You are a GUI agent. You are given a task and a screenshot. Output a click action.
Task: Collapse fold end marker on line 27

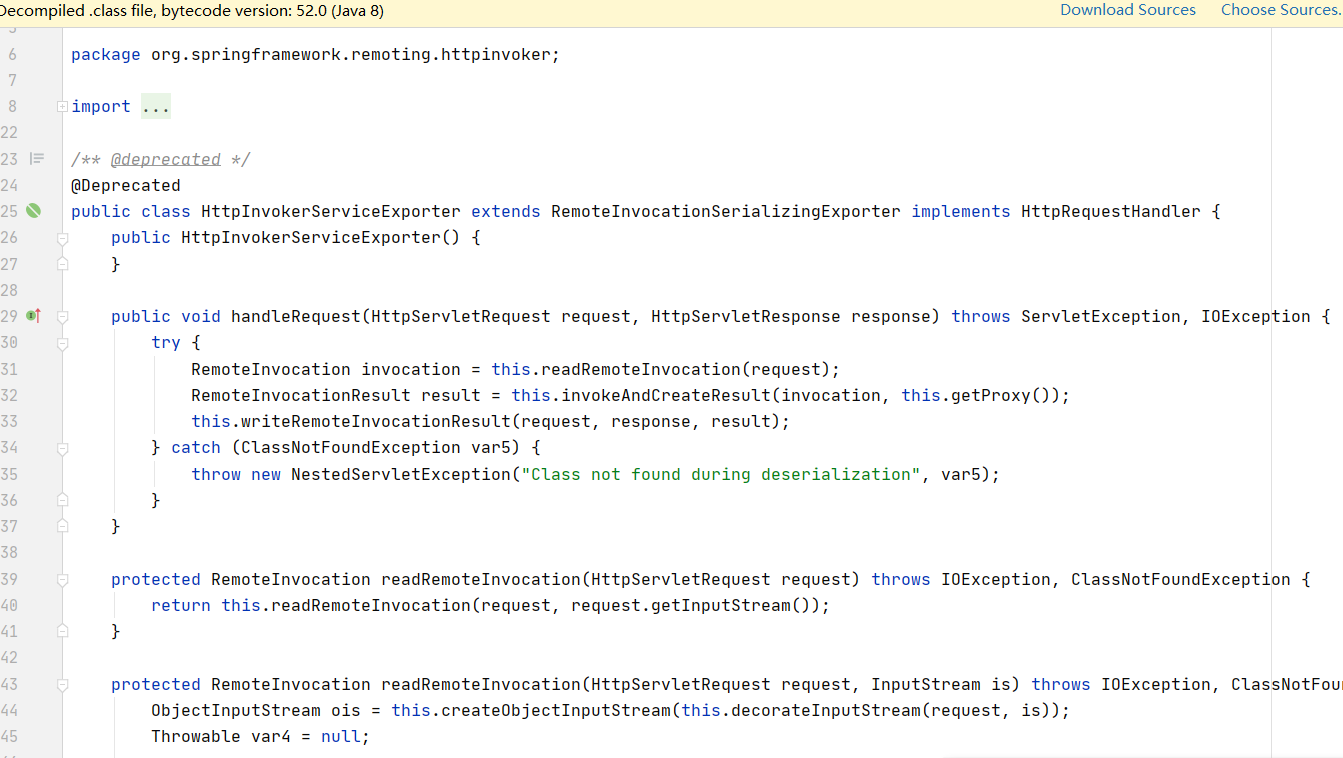pos(62,264)
